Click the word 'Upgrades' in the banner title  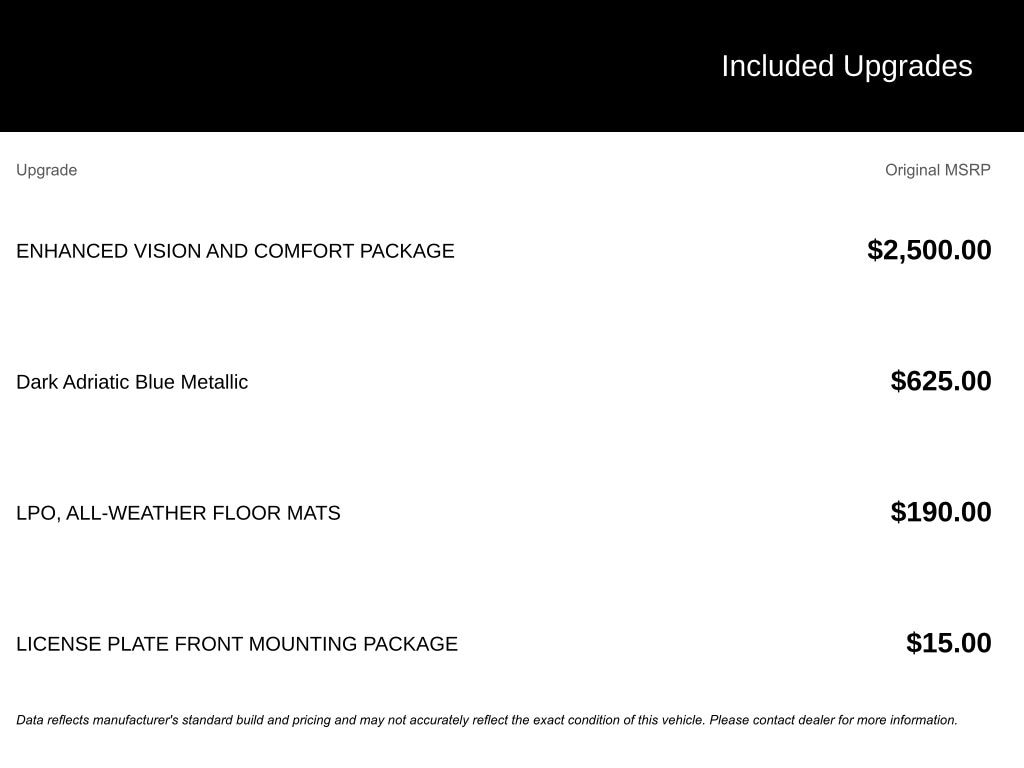point(907,66)
